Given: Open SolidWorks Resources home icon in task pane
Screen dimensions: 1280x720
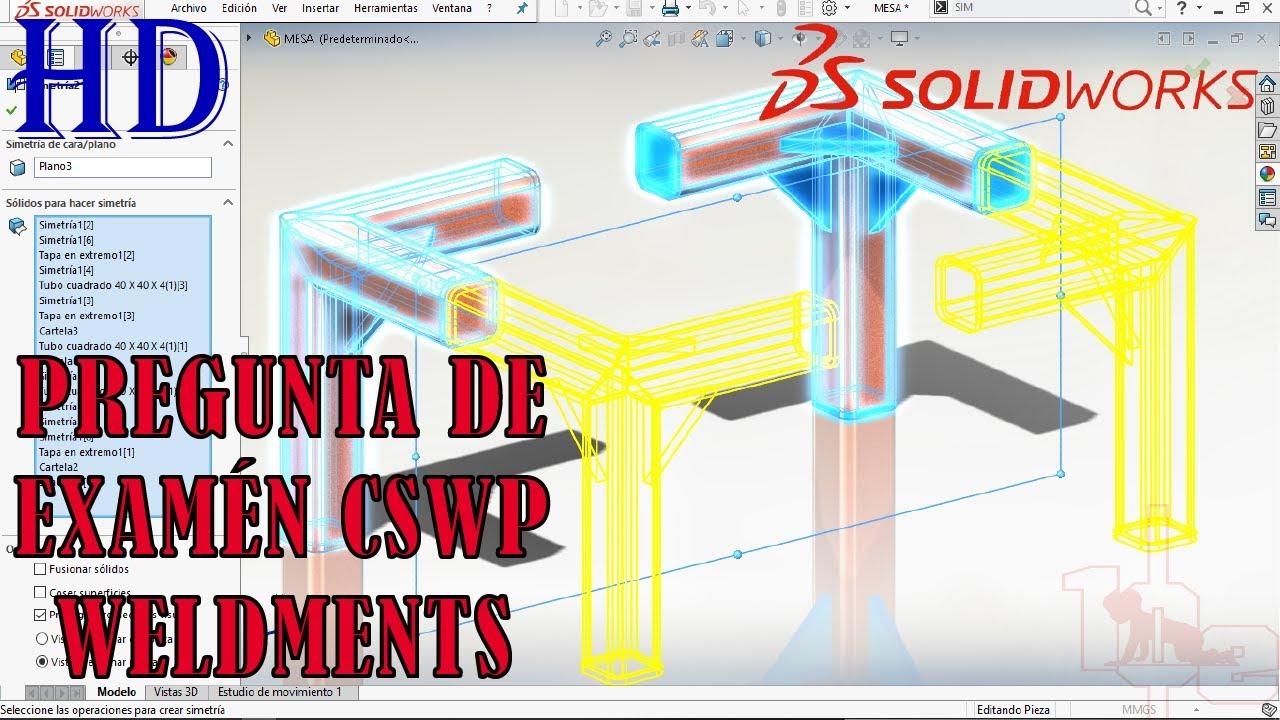Looking at the screenshot, I should pyautogui.click(x=1267, y=84).
